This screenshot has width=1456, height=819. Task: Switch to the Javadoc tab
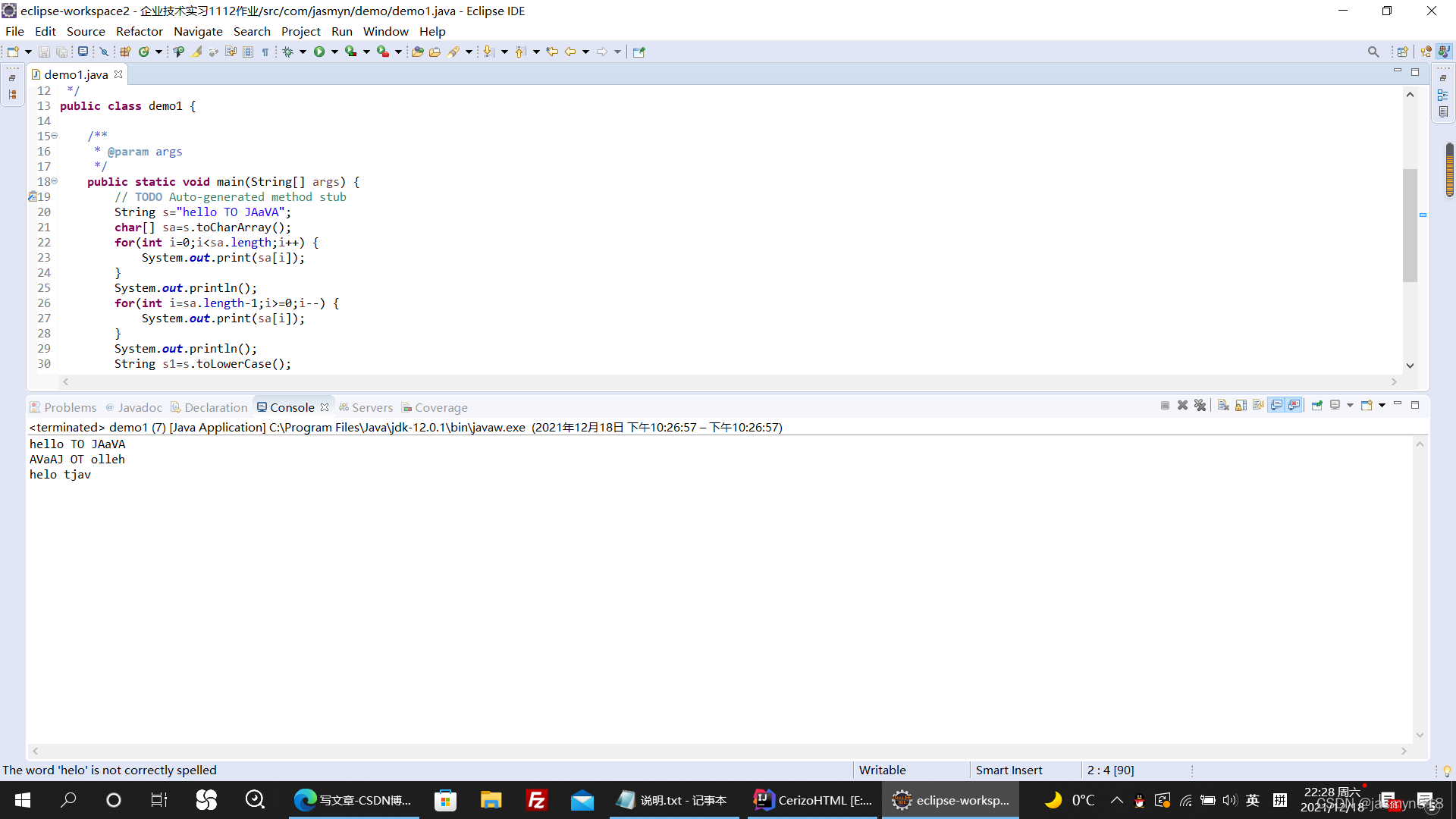tap(140, 407)
